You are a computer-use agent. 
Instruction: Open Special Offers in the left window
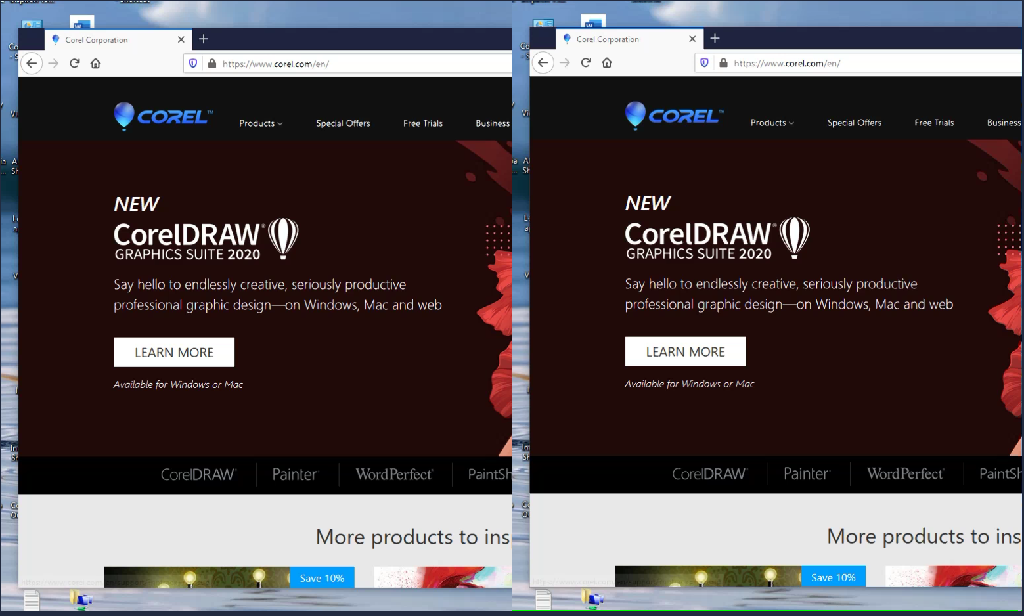click(343, 123)
